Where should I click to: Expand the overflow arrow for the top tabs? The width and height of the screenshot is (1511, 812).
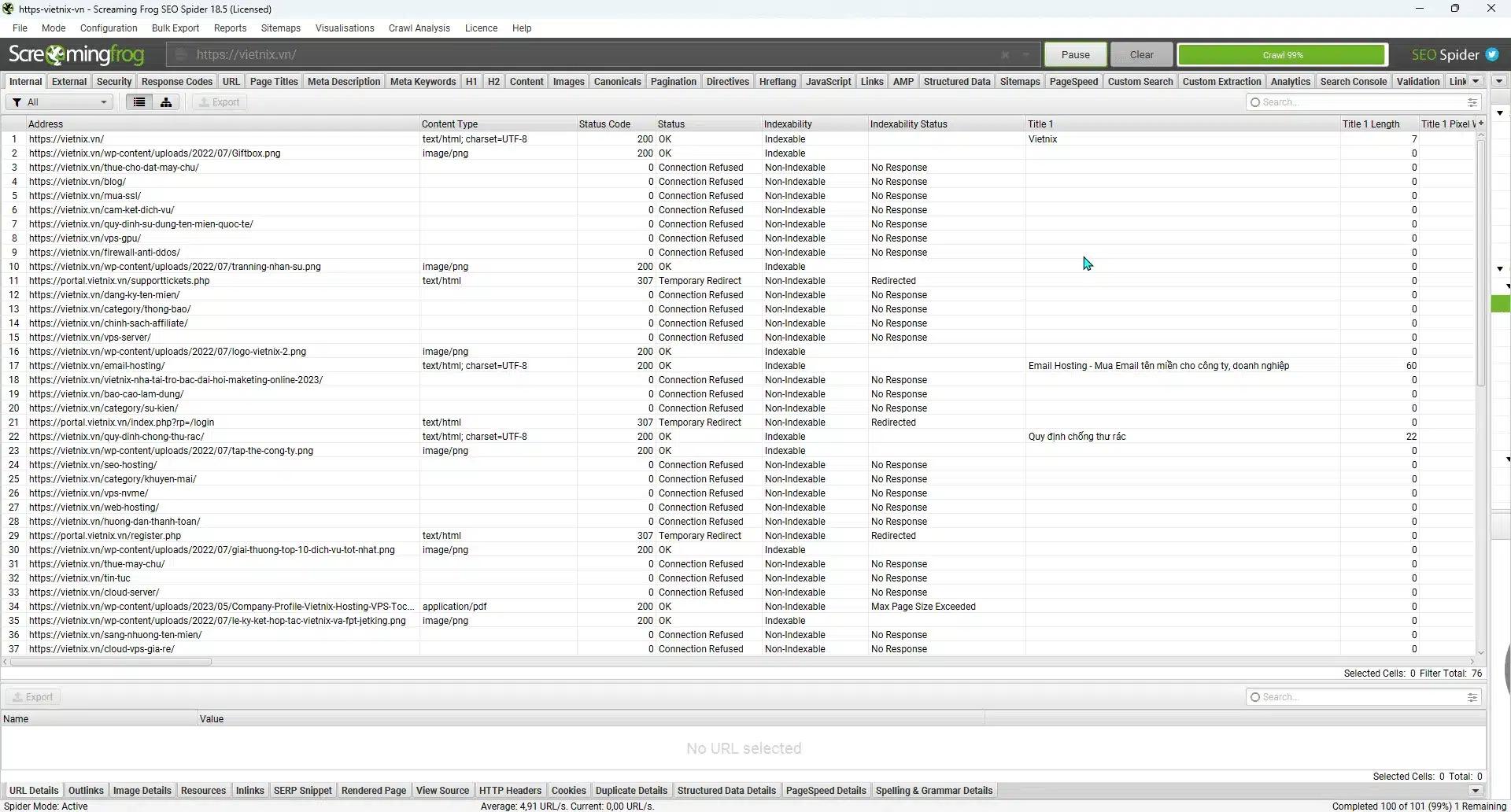click(1476, 81)
